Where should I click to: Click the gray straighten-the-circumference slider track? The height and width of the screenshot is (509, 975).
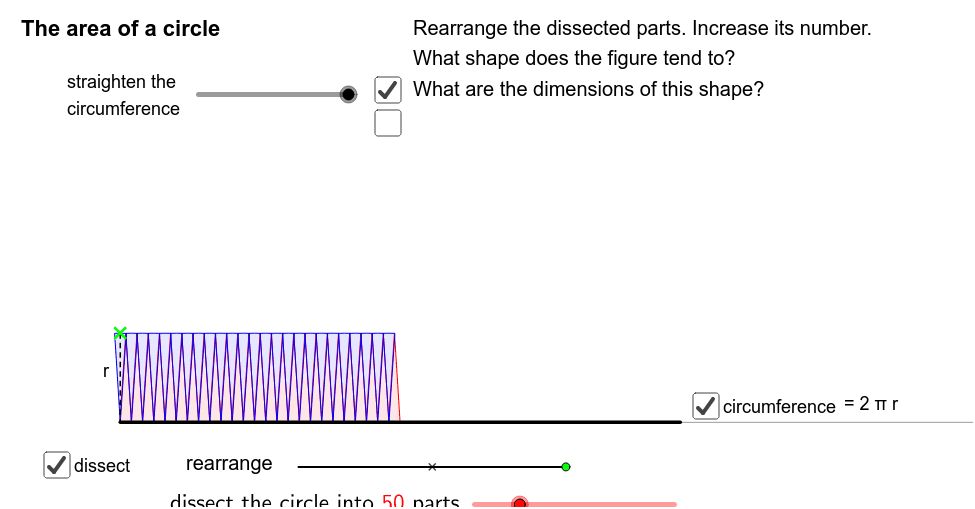[x=268, y=94]
